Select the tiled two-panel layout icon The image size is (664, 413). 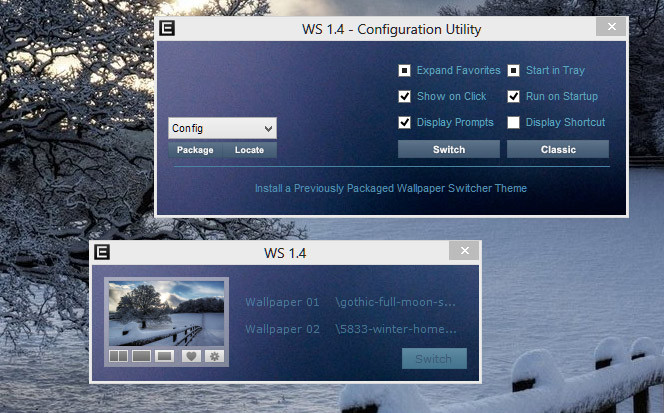[119, 356]
